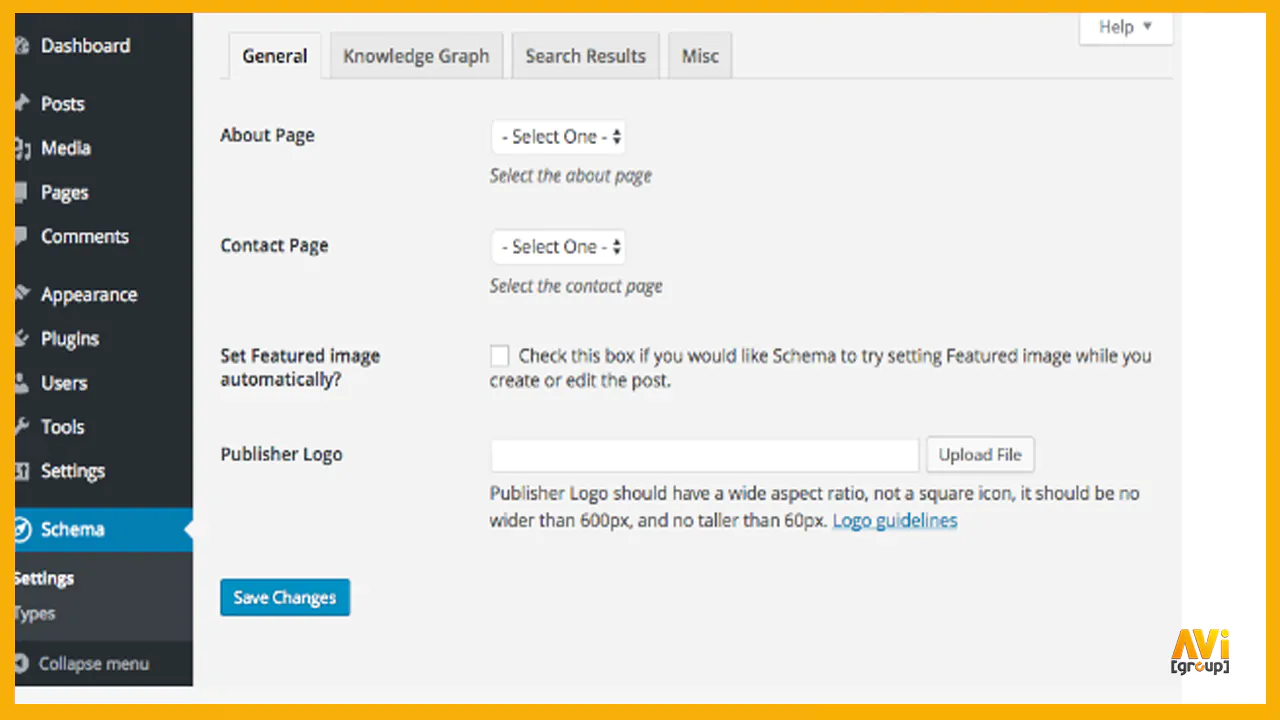Switch to the Misc tab
The image size is (1280, 720).
[x=700, y=56]
